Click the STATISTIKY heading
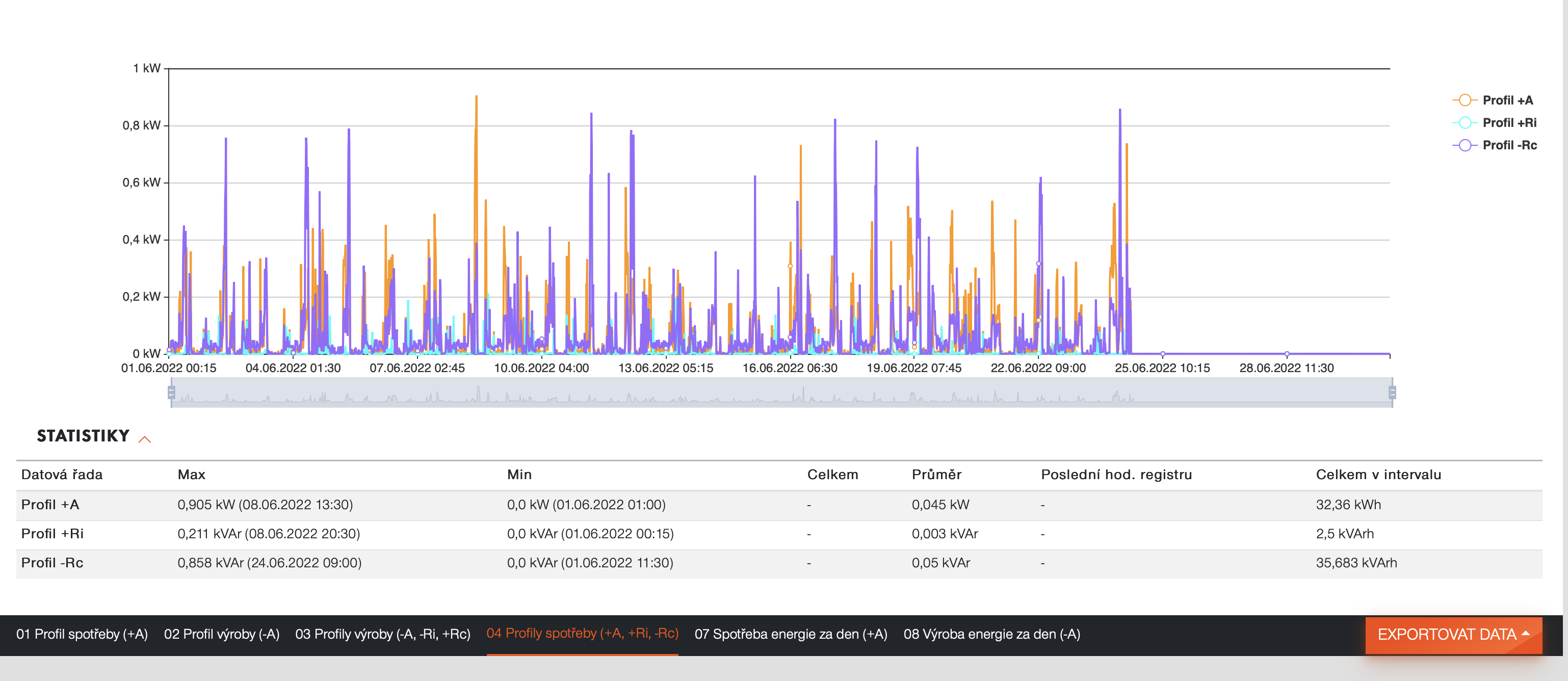Image resolution: width=1568 pixels, height=681 pixels. (84, 436)
